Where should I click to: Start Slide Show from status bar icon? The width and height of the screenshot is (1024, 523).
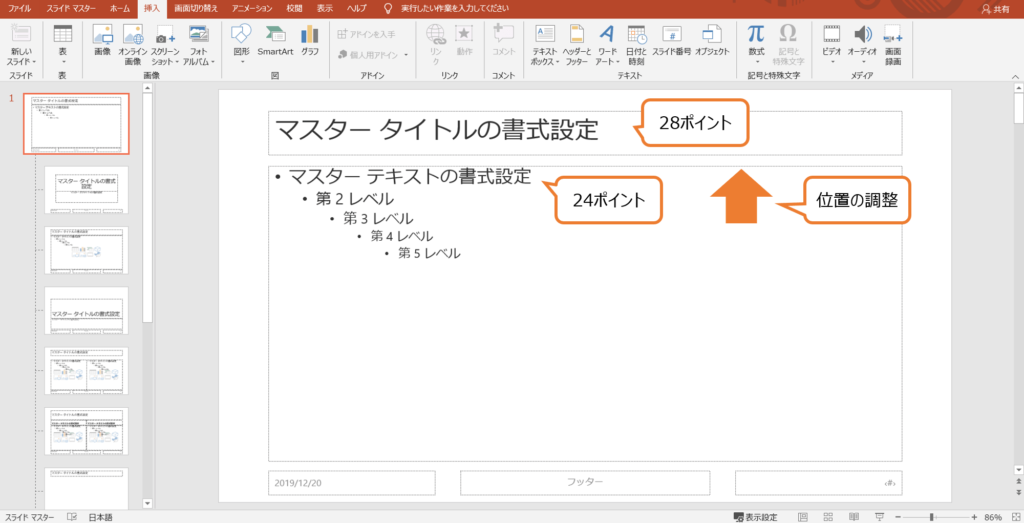pyautogui.click(x=880, y=516)
